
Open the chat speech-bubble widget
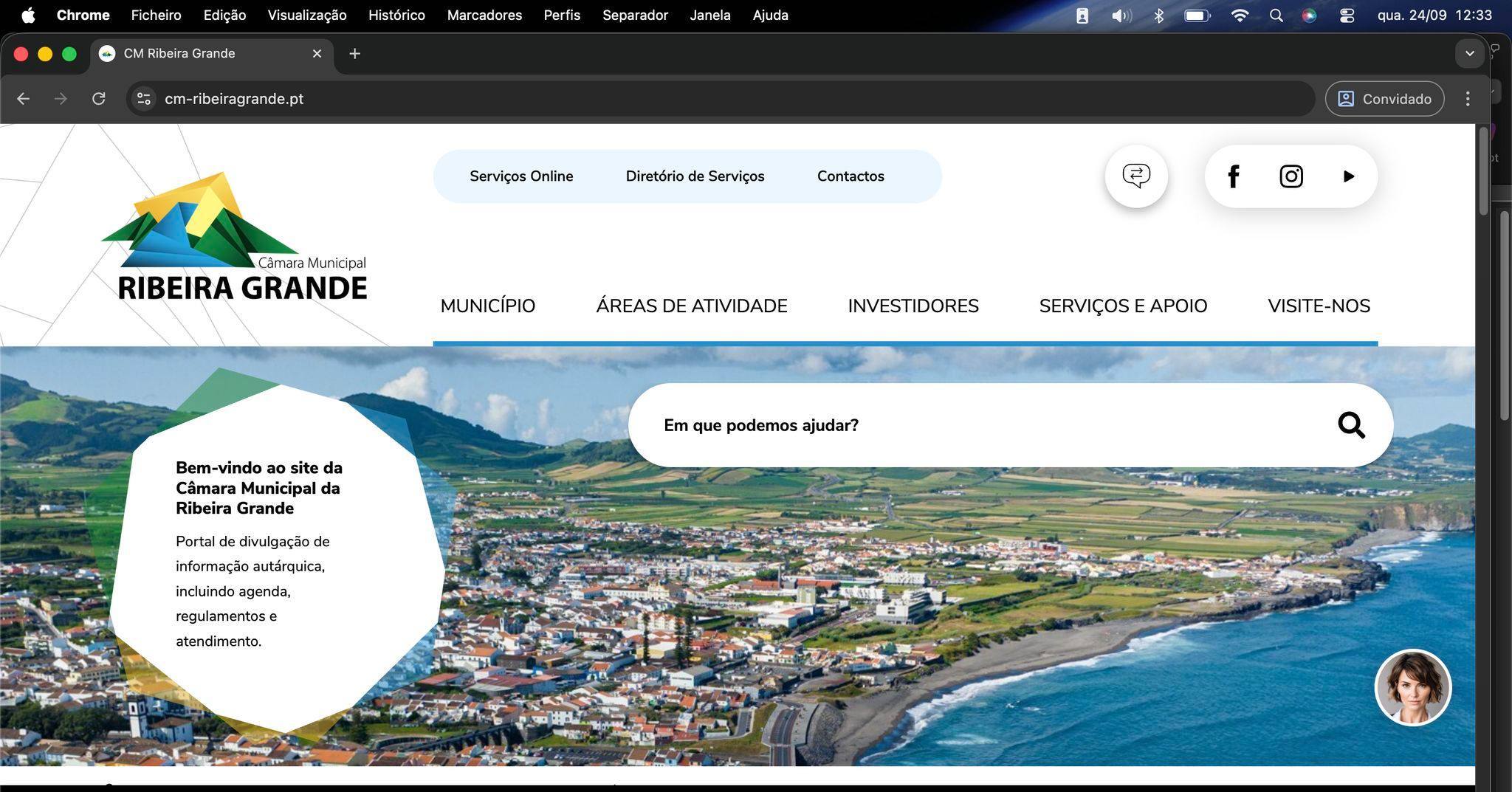(x=1136, y=176)
